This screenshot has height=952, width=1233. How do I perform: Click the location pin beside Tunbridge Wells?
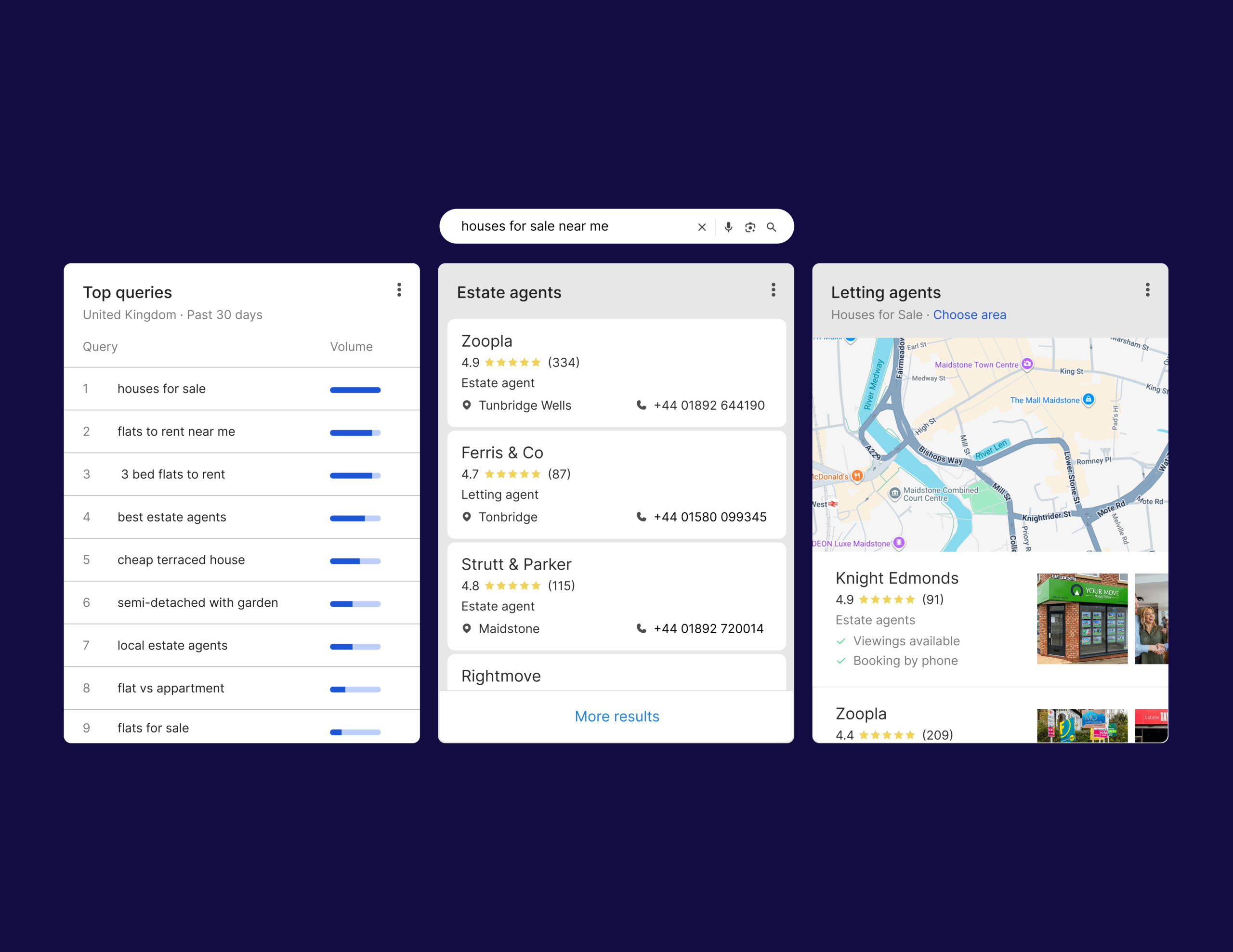pyautogui.click(x=467, y=405)
